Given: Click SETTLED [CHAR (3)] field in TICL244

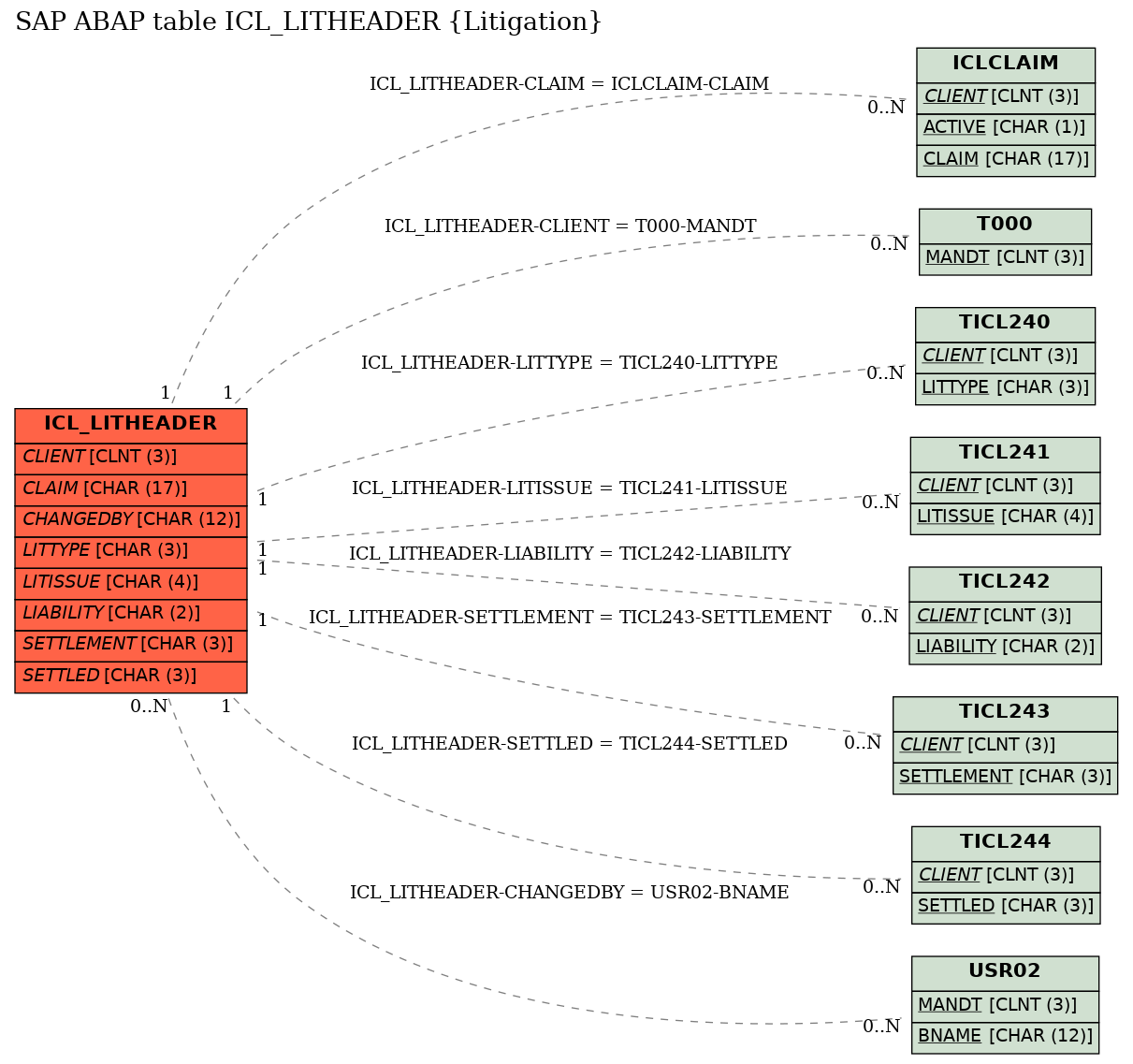Looking at the screenshot, I should 1006,907.
